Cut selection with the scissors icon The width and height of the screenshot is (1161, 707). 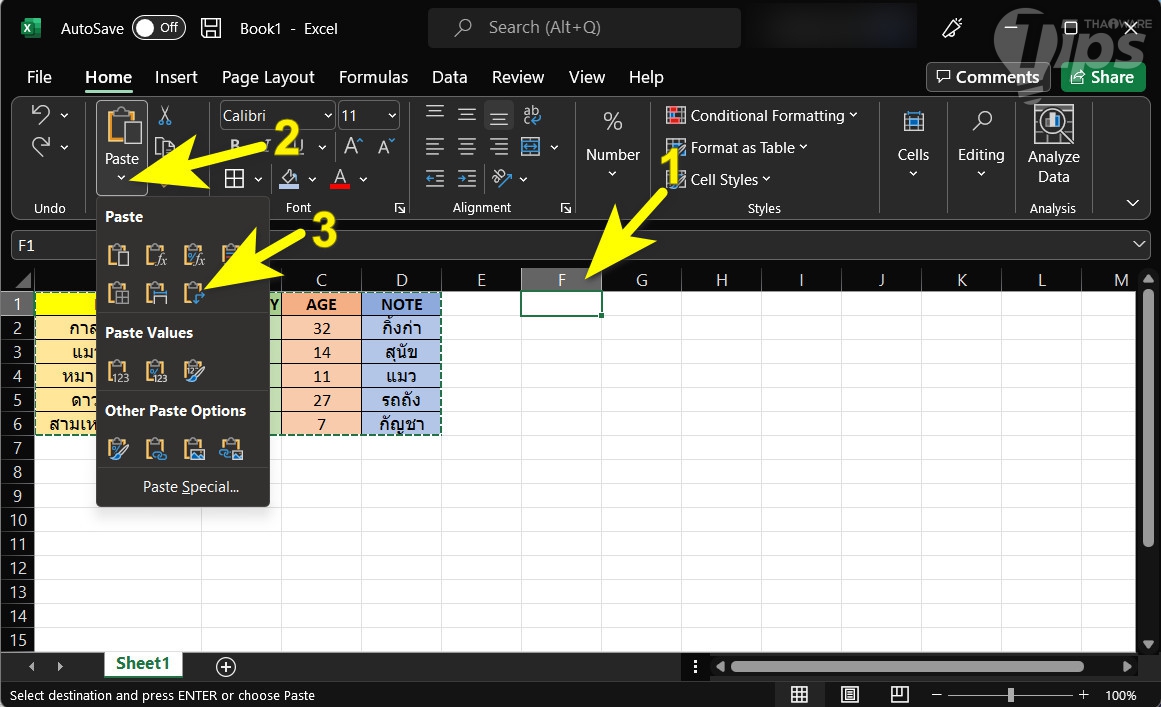click(164, 115)
